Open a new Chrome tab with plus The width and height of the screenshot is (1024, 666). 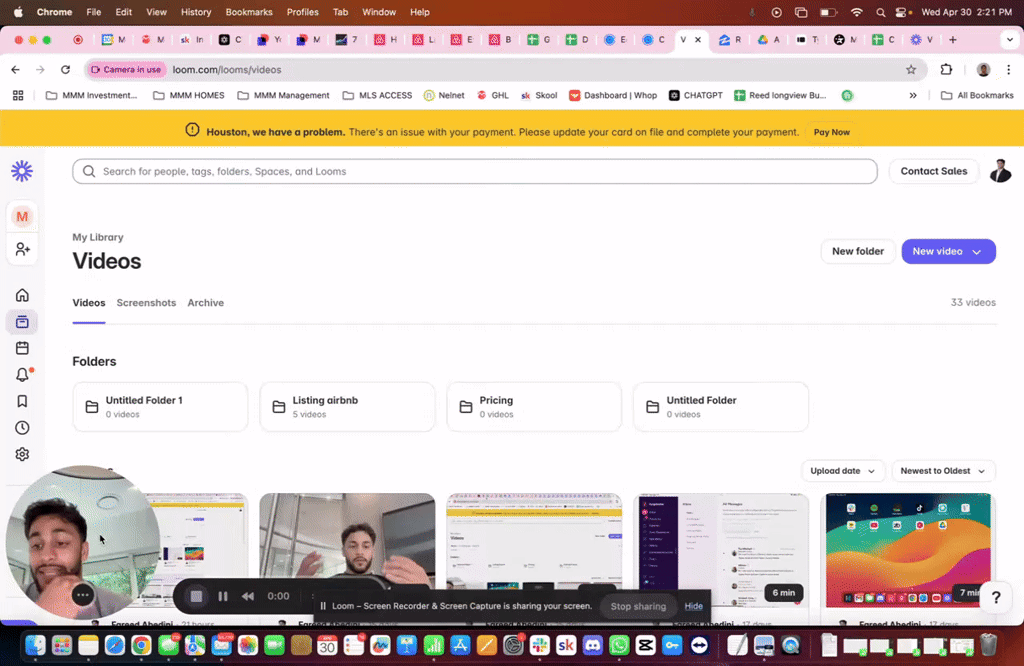click(x=953, y=40)
